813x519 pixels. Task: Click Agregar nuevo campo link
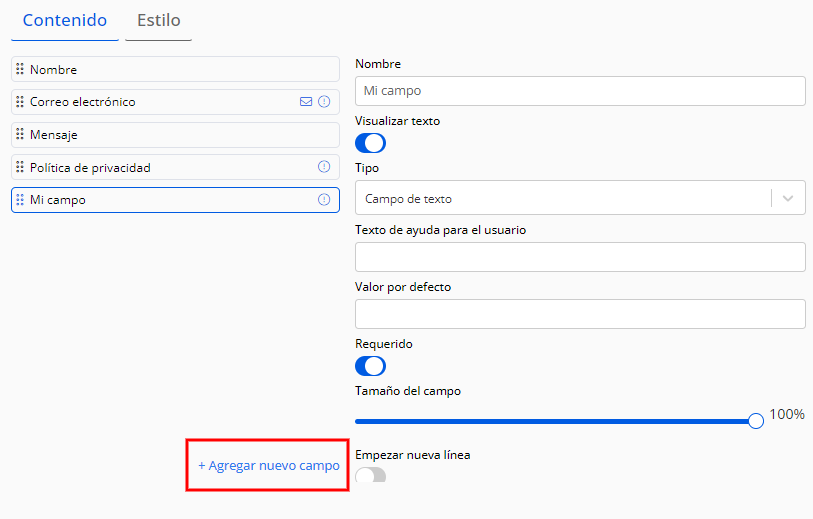pos(269,466)
